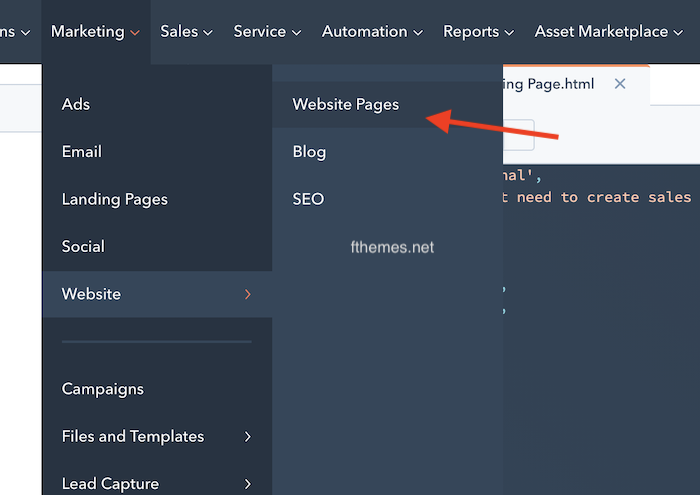Choose Landing Pages menu entry

click(157, 199)
